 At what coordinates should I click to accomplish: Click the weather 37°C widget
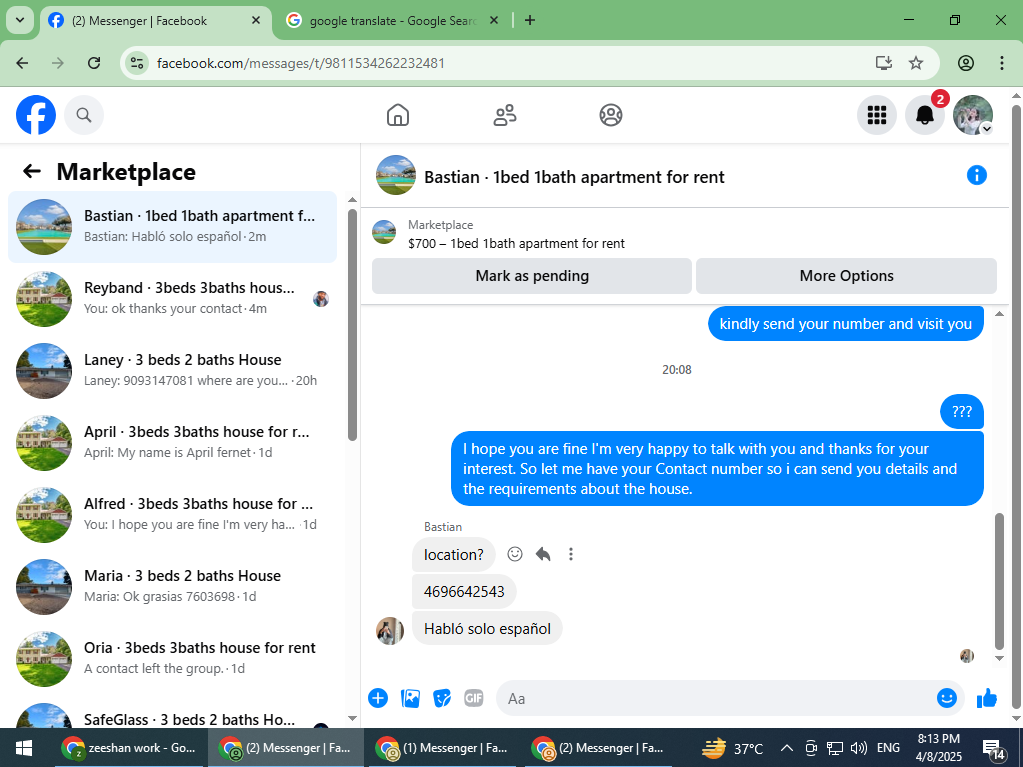[731, 748]
